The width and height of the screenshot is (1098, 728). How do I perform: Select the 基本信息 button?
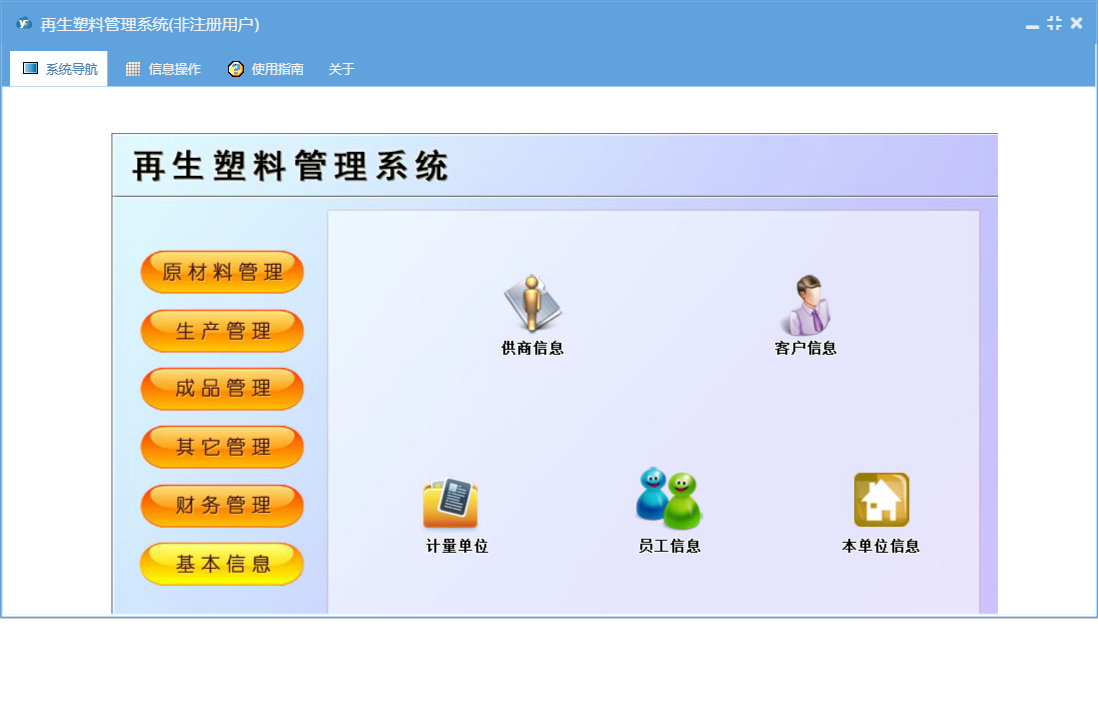tap(222, 564)
